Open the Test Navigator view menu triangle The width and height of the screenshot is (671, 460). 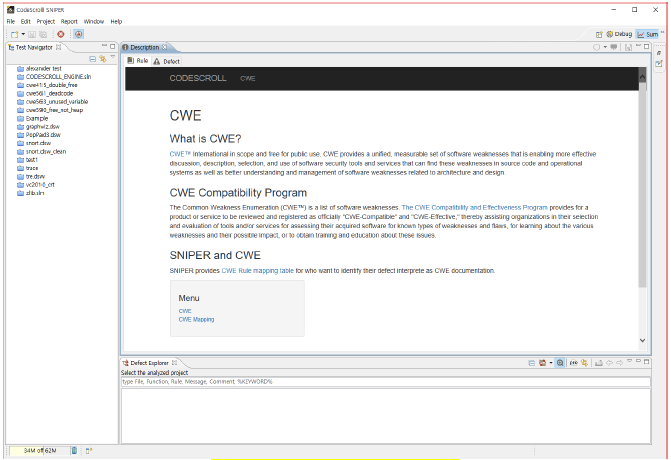coord(113,57)
